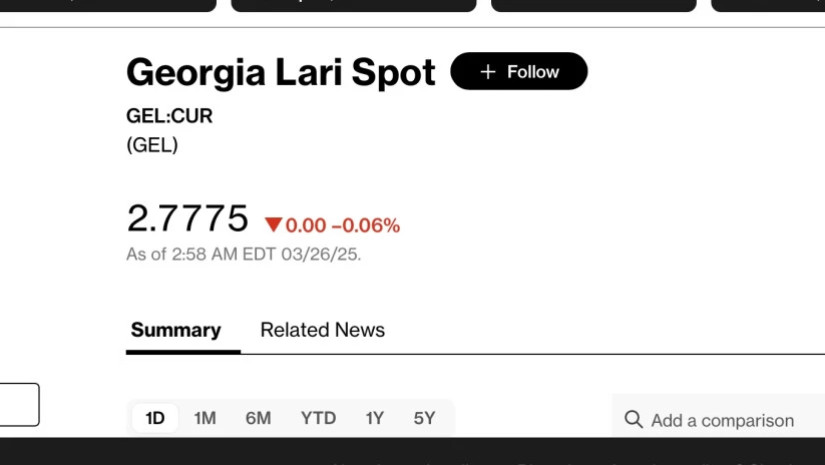825x465 pixels.
Task: Click the Georgia Lari Spot heading
Action: click(x=281, y=73)
